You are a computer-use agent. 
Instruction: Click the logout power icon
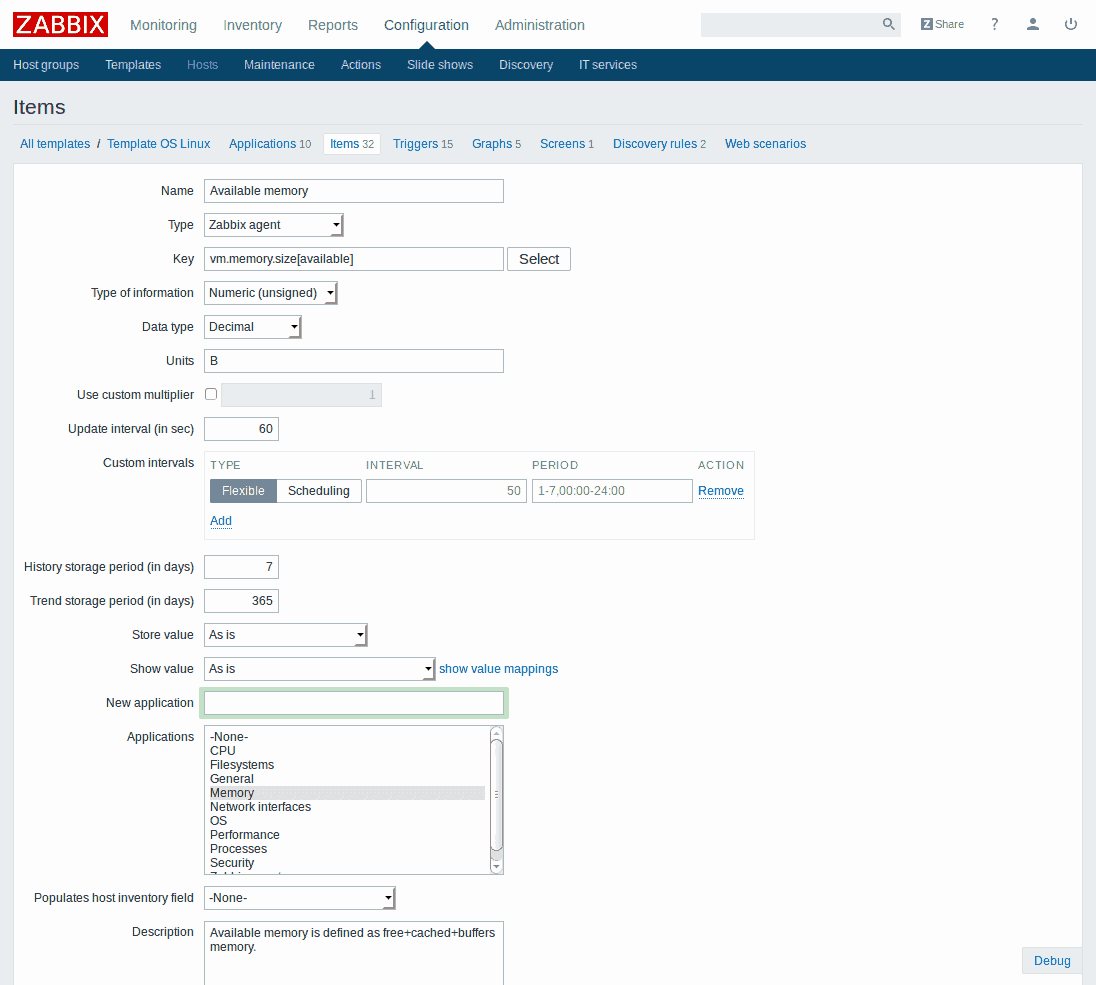pos(1071,24)
